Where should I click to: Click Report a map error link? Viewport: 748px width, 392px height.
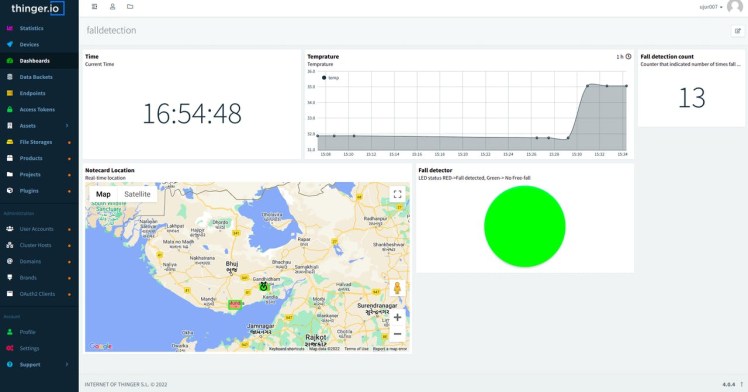pos(390,349)
